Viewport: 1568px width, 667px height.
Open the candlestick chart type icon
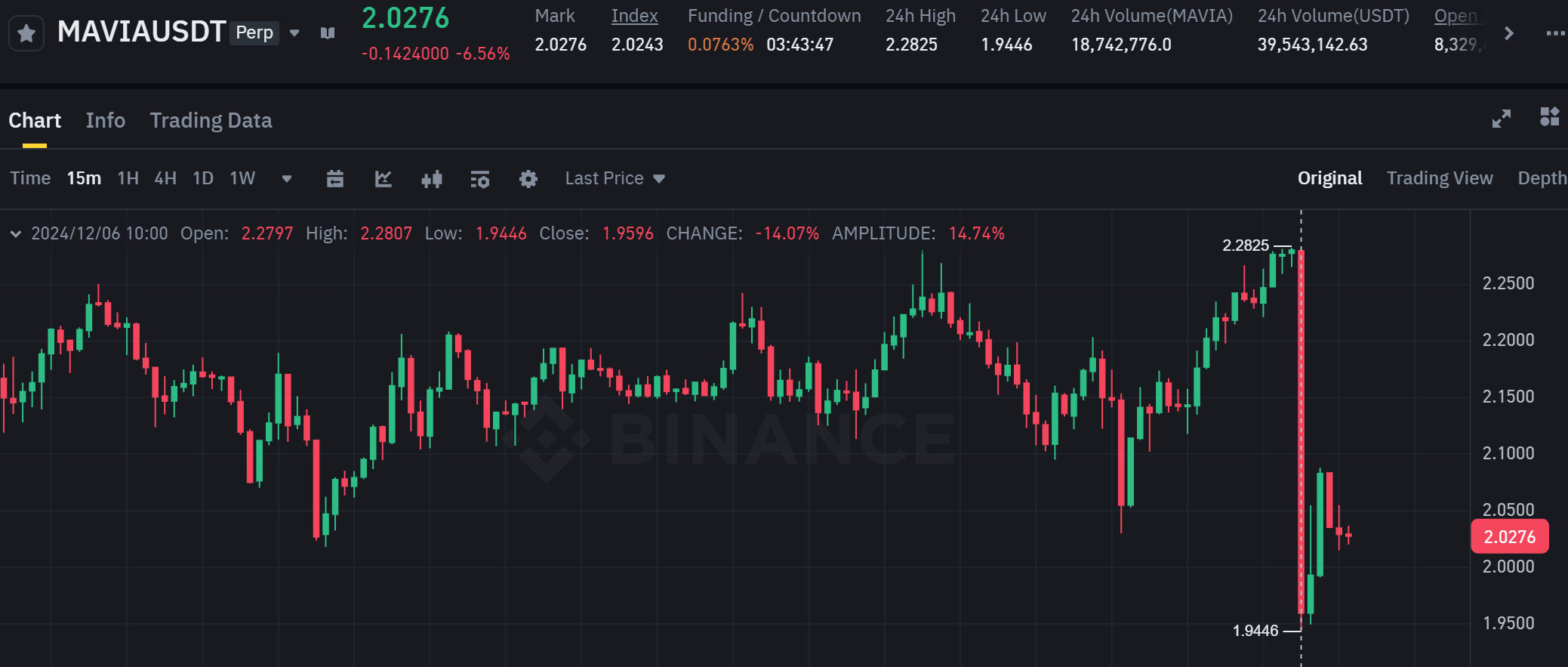click(432, 179)
